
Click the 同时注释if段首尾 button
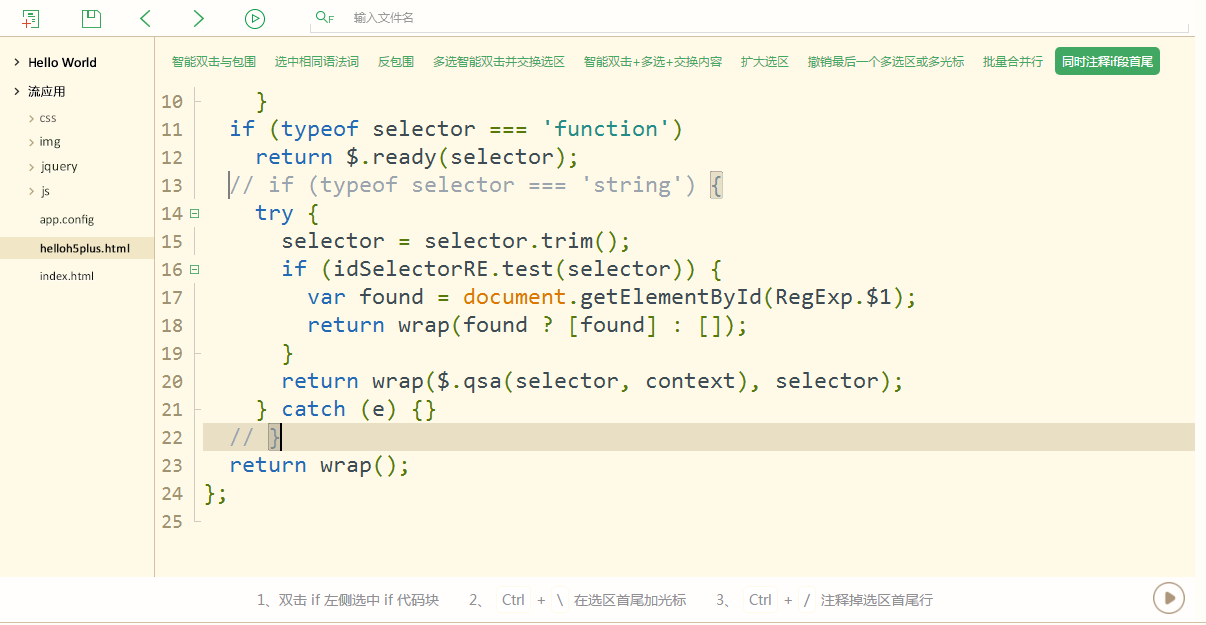coord(1107,62)
